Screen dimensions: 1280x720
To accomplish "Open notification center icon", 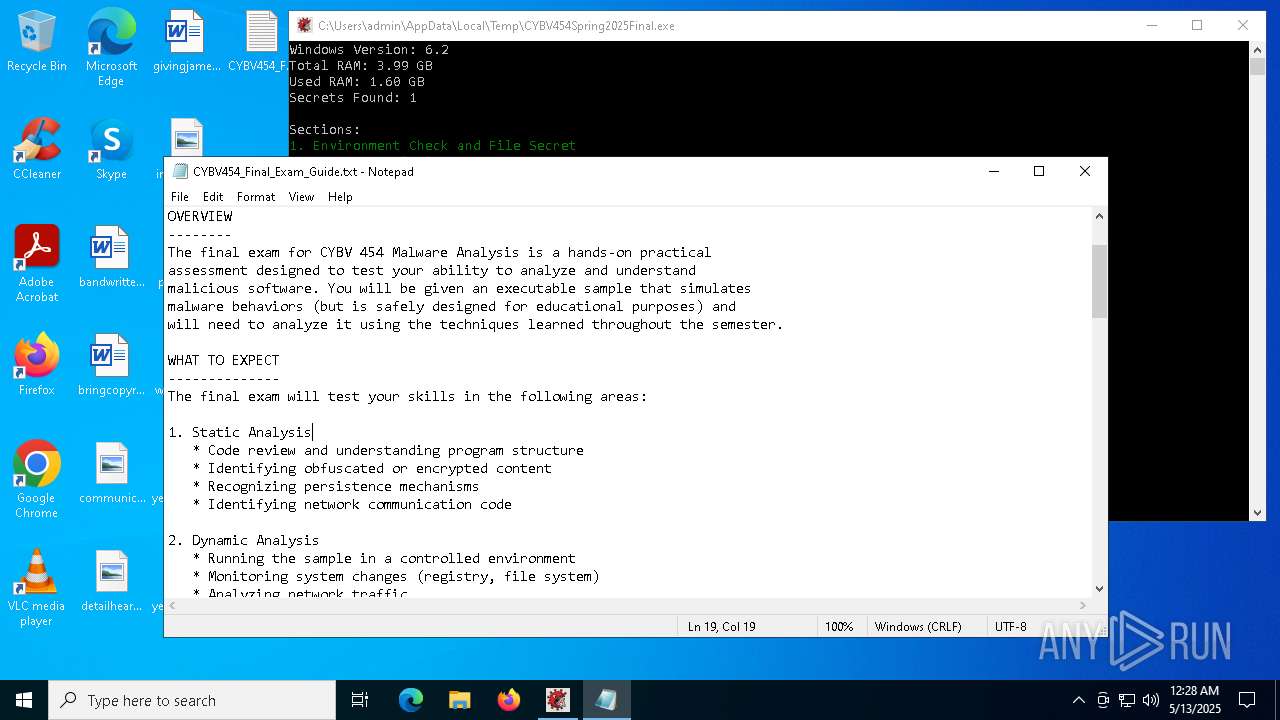I will pos(1247,700).
